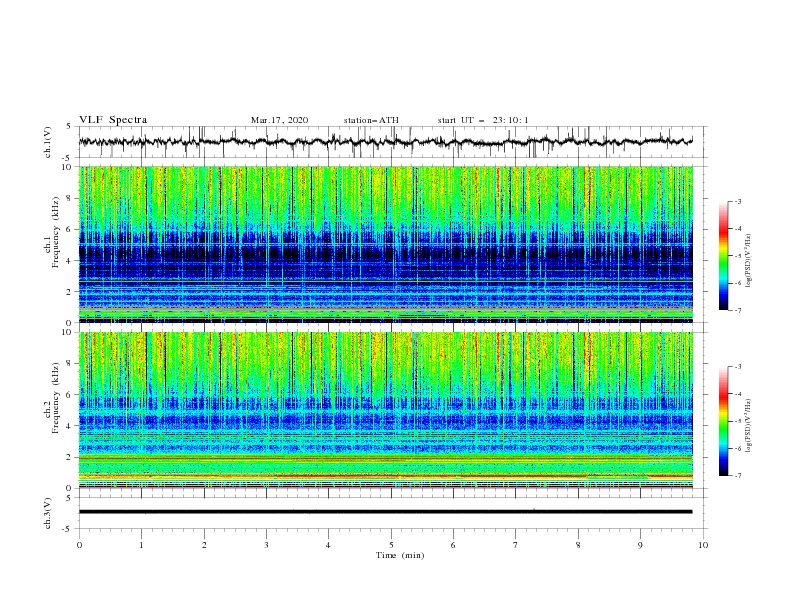Click time-axis tick label "4"
Viewport: 792px width, 612px height.
328,545
